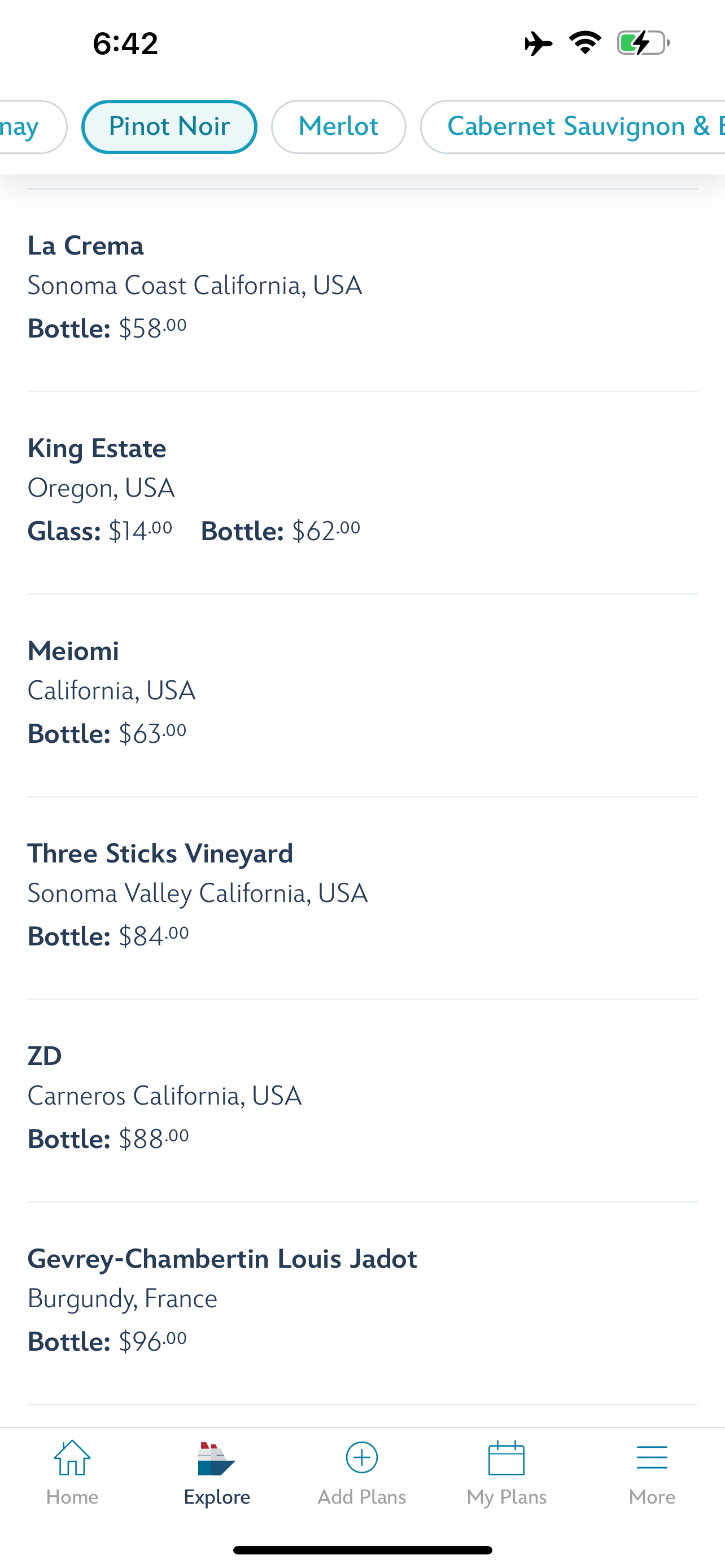The width and height of the screenshot is (725, 1568).
Task: Open the Explore ship icon
Action: click(216, 1459)
